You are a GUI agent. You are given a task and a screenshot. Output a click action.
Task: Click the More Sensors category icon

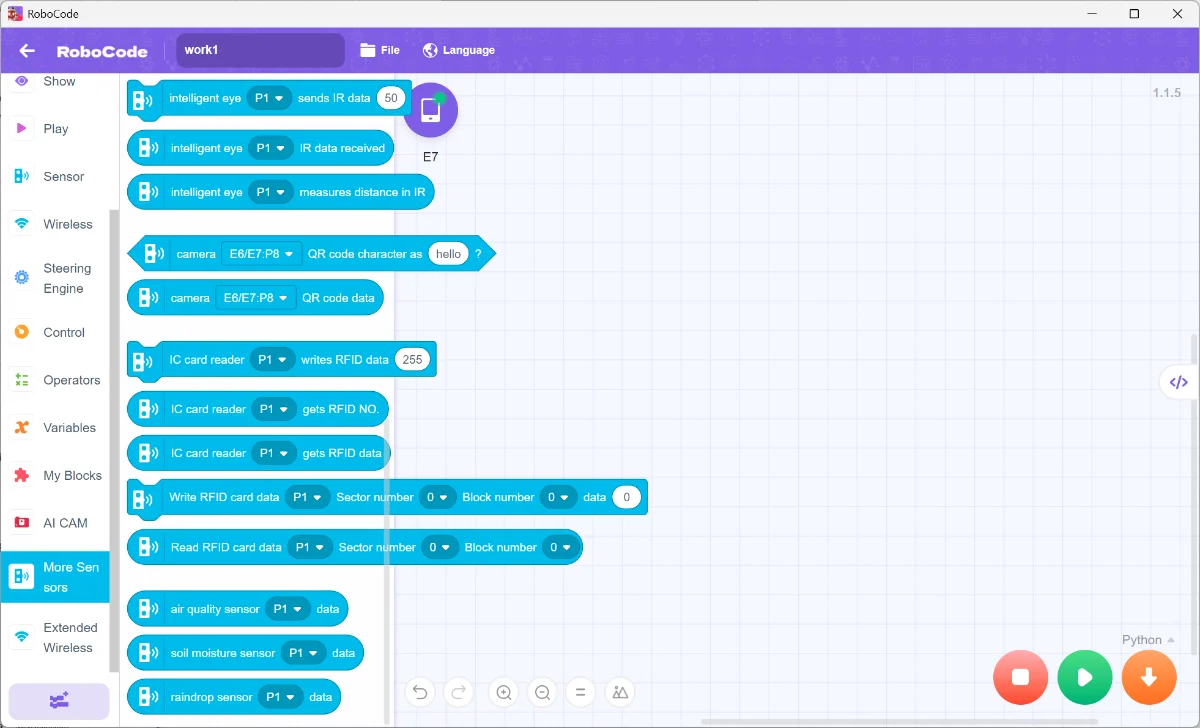point(22,577)
